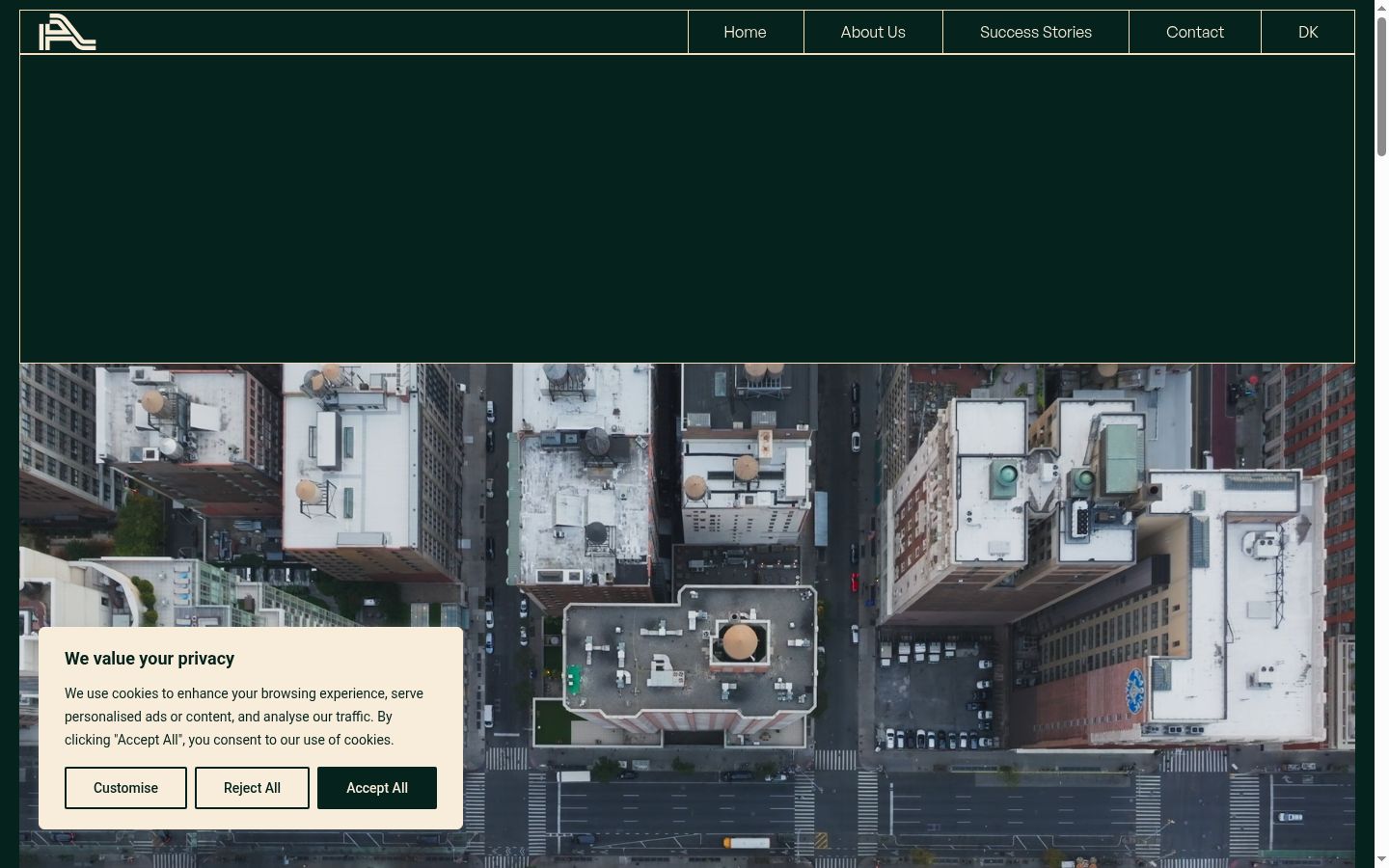Click the scrollbar up arrow
1389x868 pixels.
(1381, 7)
